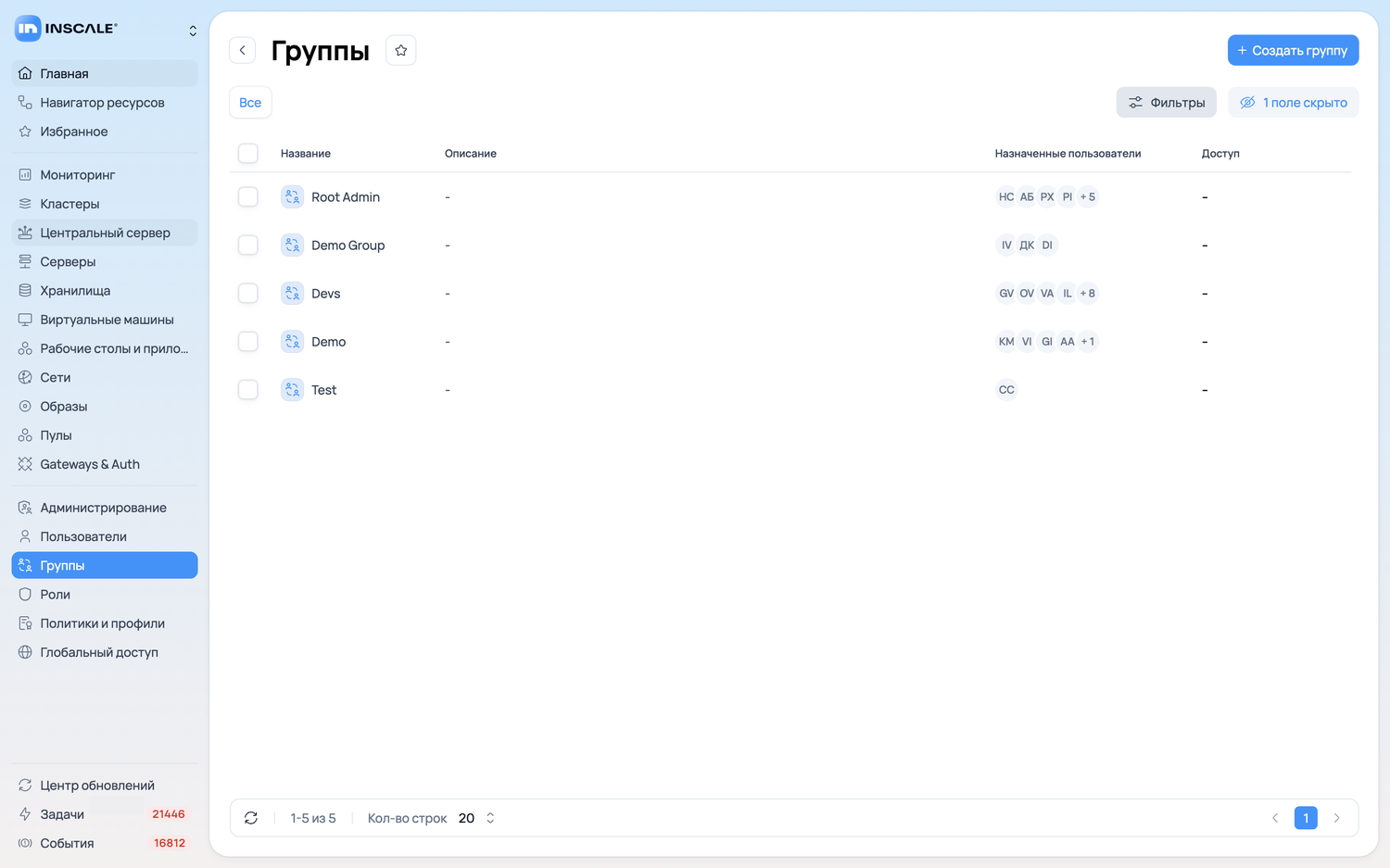Toggle the select-all checkbox in table header

coord(248,153)
